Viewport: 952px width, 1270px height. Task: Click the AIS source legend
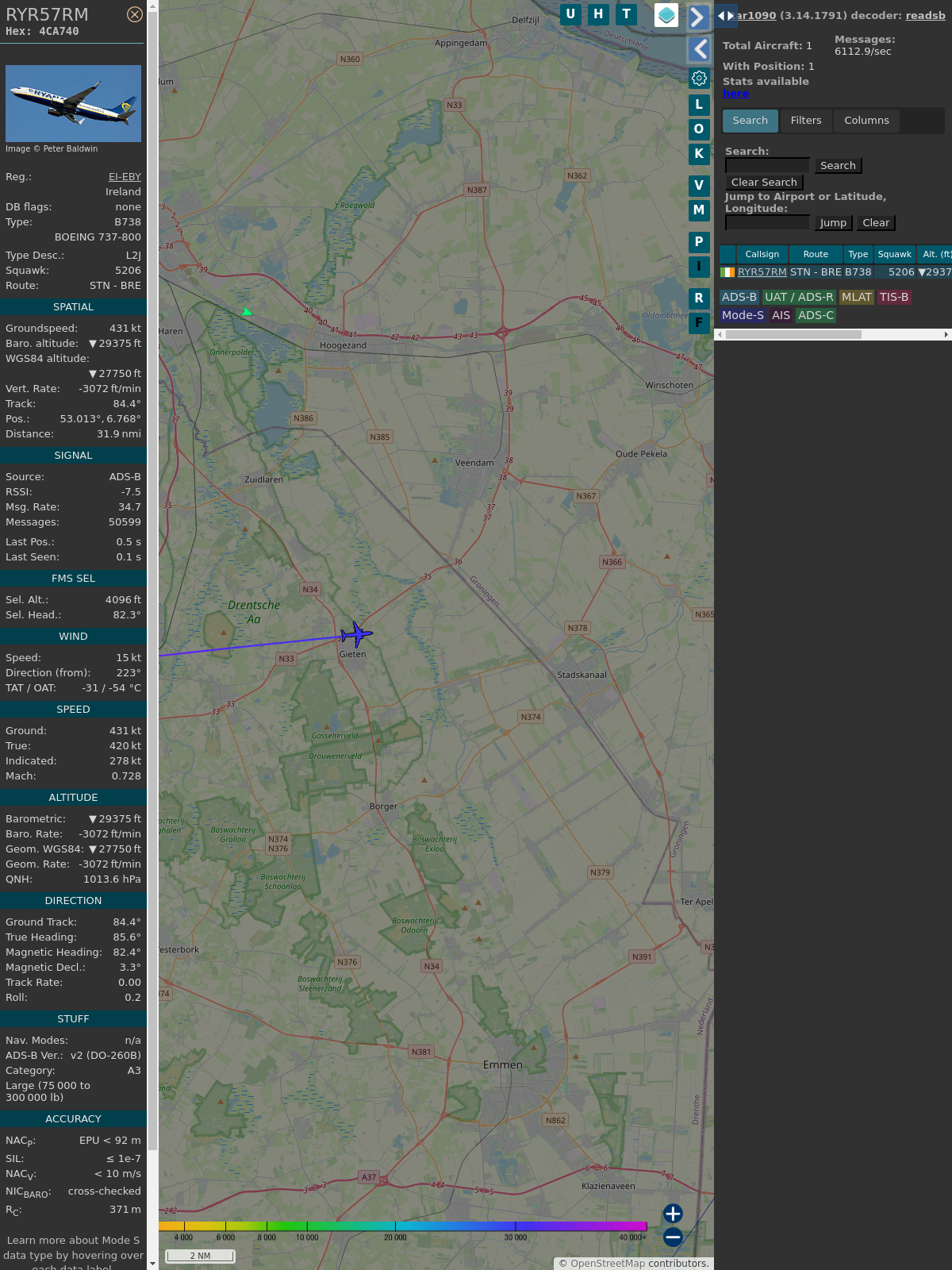[781, 315]
